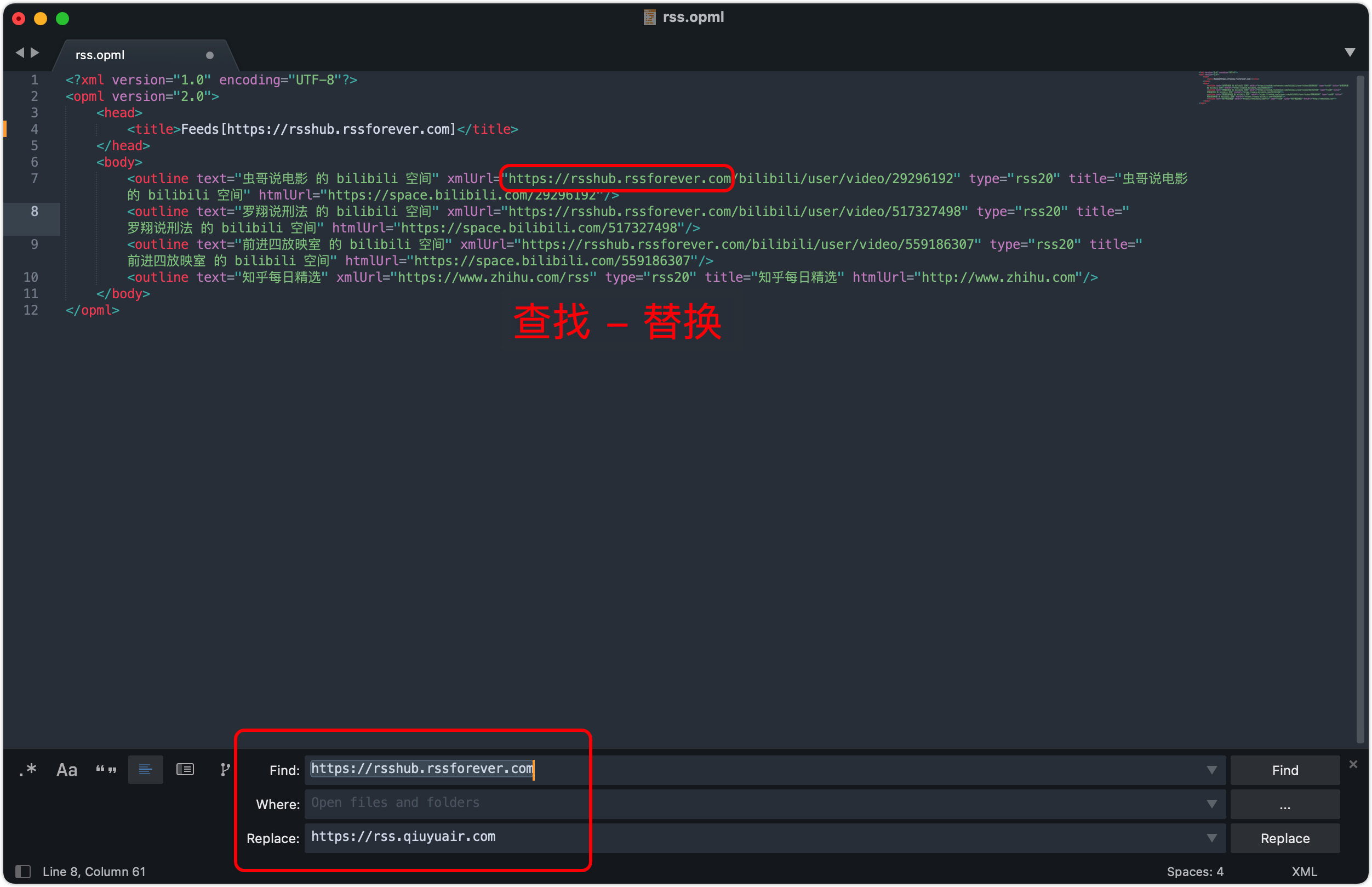Open the Find history dropdown arrow

point(1211,770)
